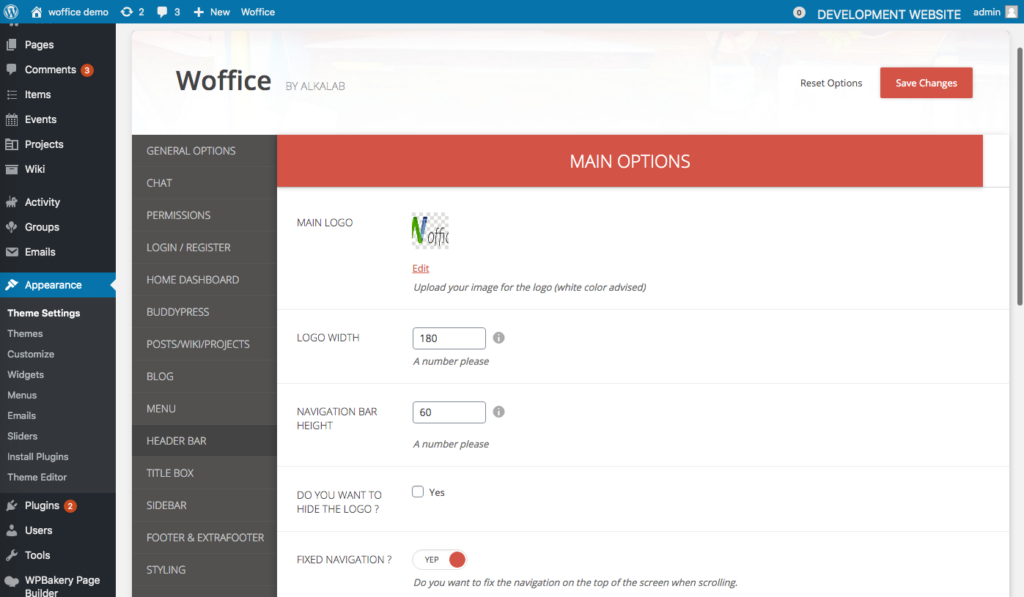Select the Styling options tab
The height and width of the screenshot is (597, 1024).
click(166, 570)
